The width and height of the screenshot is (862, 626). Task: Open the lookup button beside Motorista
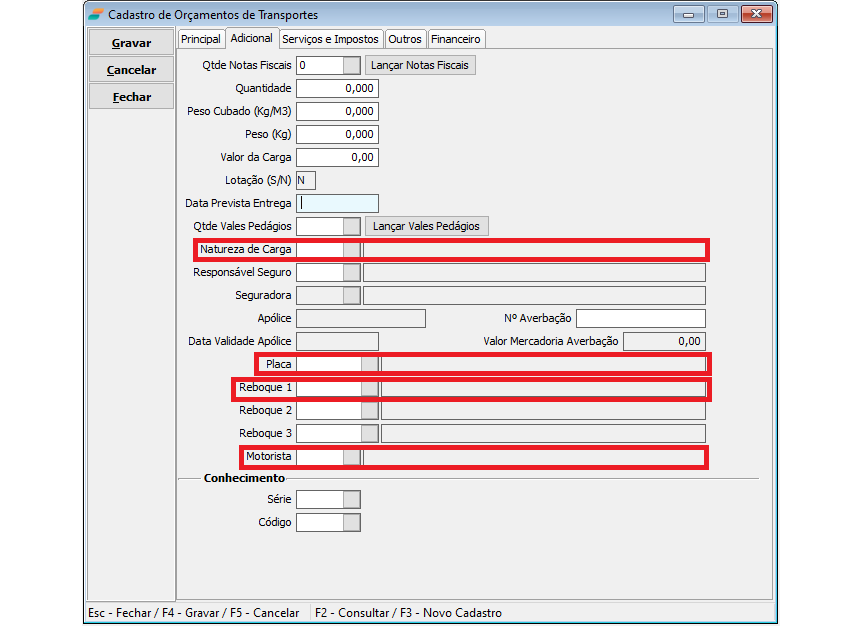click(x=351, y=456)
